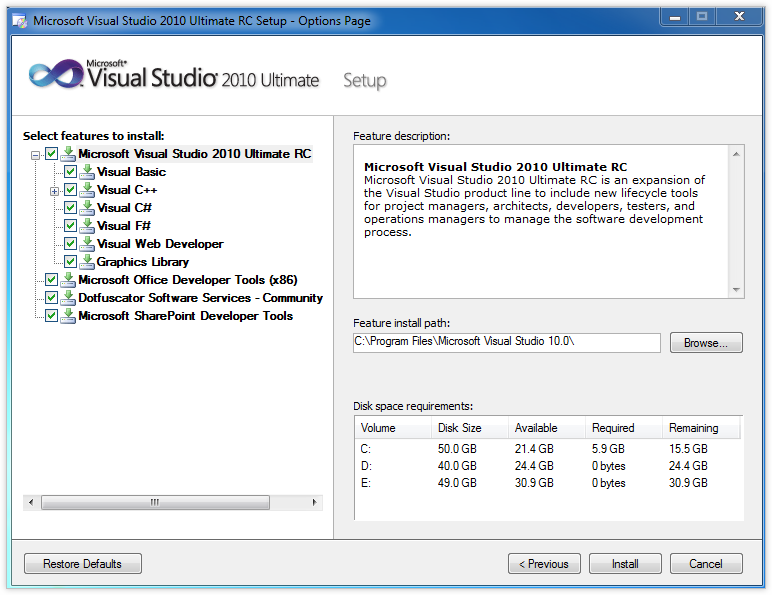Toggle Microsoft Office Developer Tools (x86) checkbox

(x=52, y=280)
